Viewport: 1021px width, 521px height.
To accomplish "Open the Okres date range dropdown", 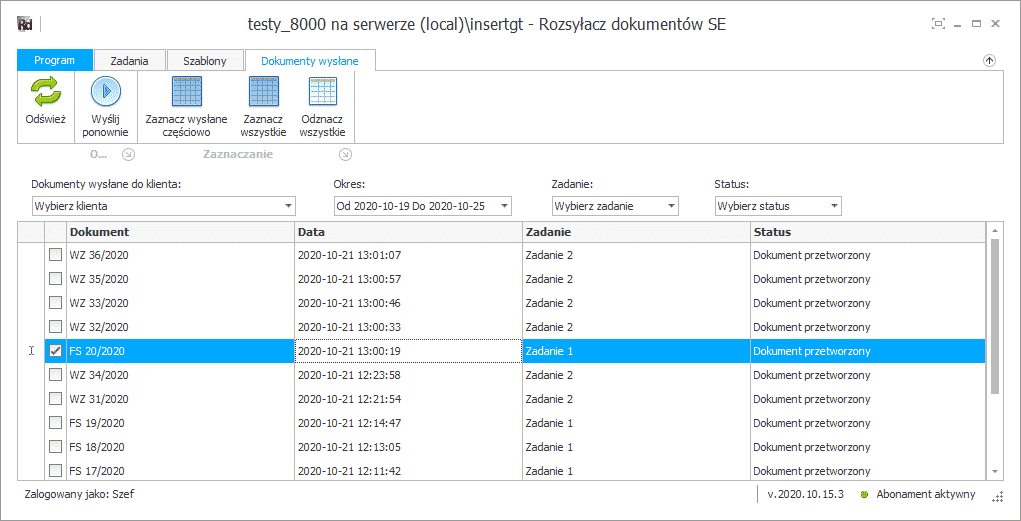I will click(423, 206).
